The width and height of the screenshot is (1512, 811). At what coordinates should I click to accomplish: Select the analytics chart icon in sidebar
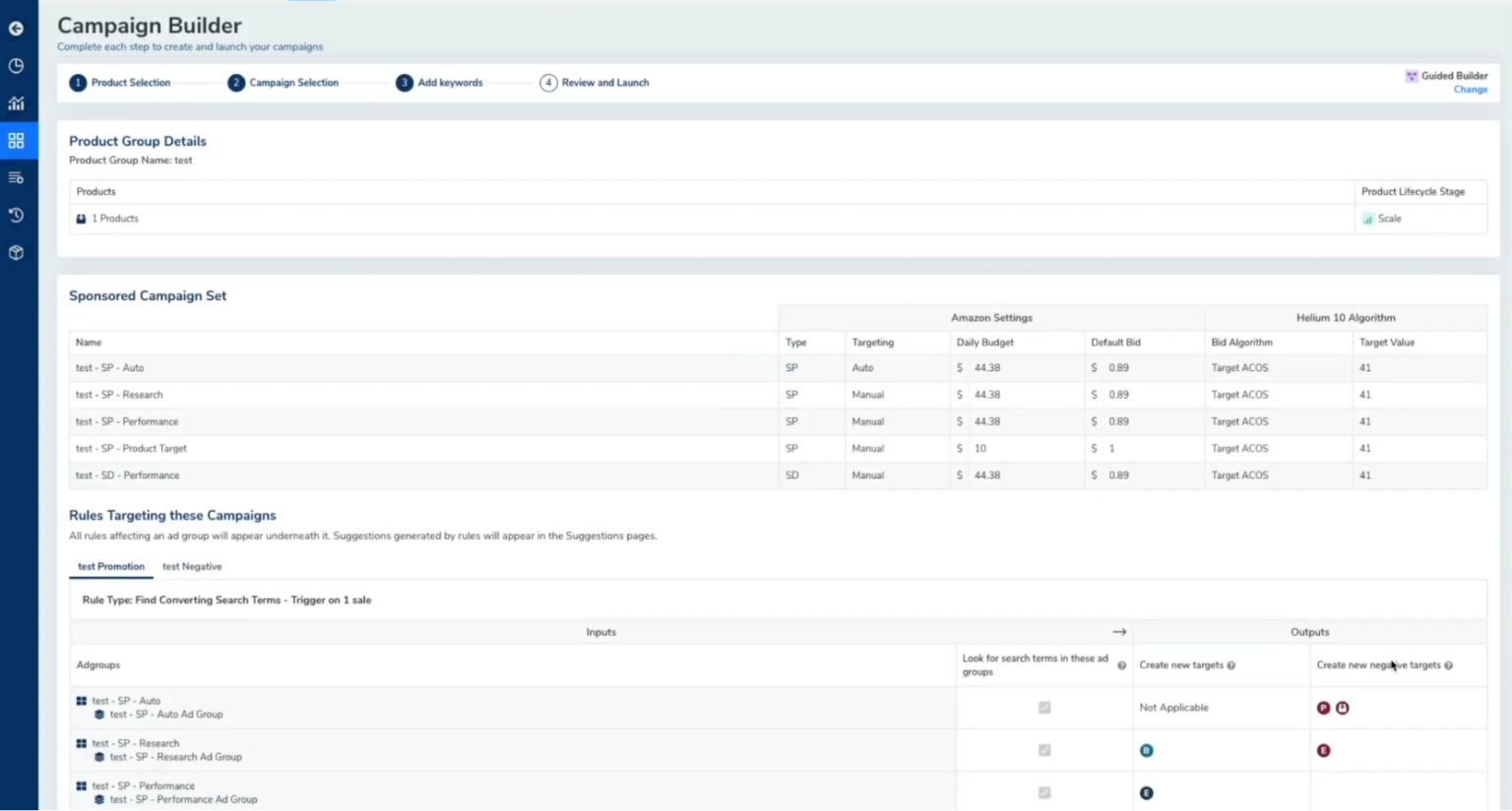pyautogui.click(x=15, y=103)
